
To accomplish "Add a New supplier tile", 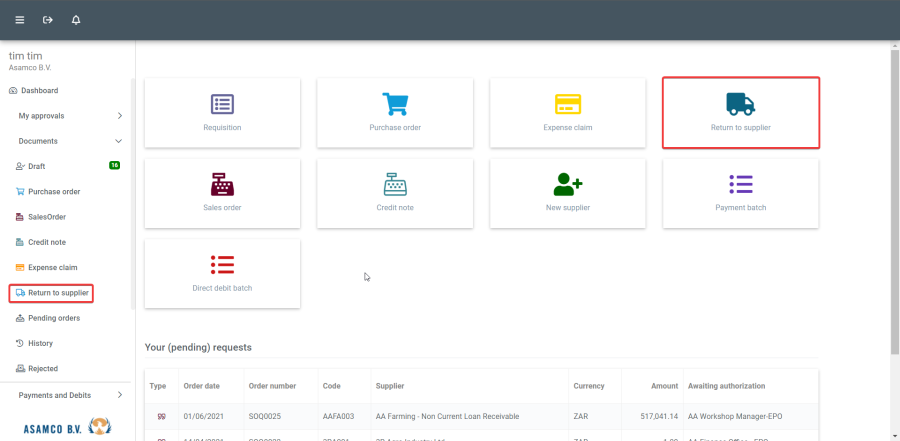I will tap(568, 192).
